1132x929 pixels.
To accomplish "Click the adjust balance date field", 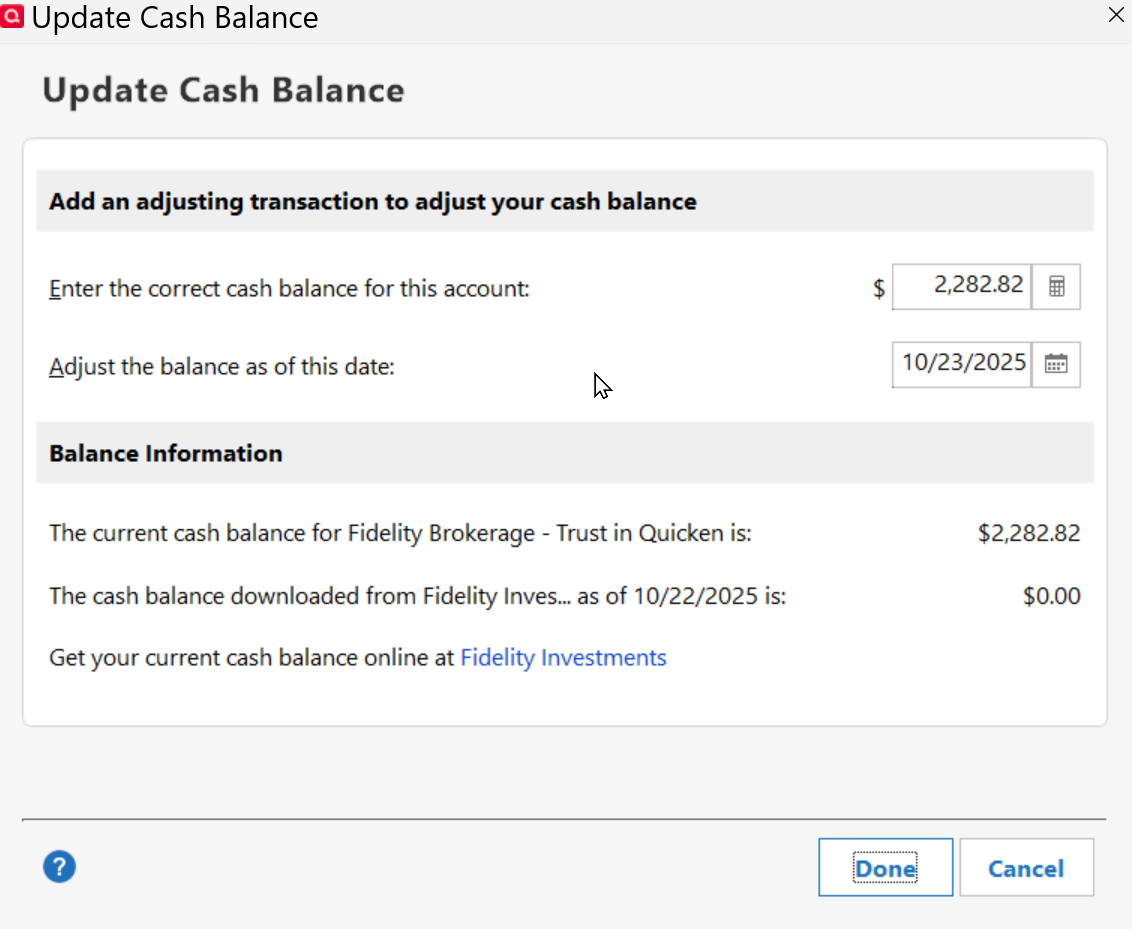I will coord(962,364).
